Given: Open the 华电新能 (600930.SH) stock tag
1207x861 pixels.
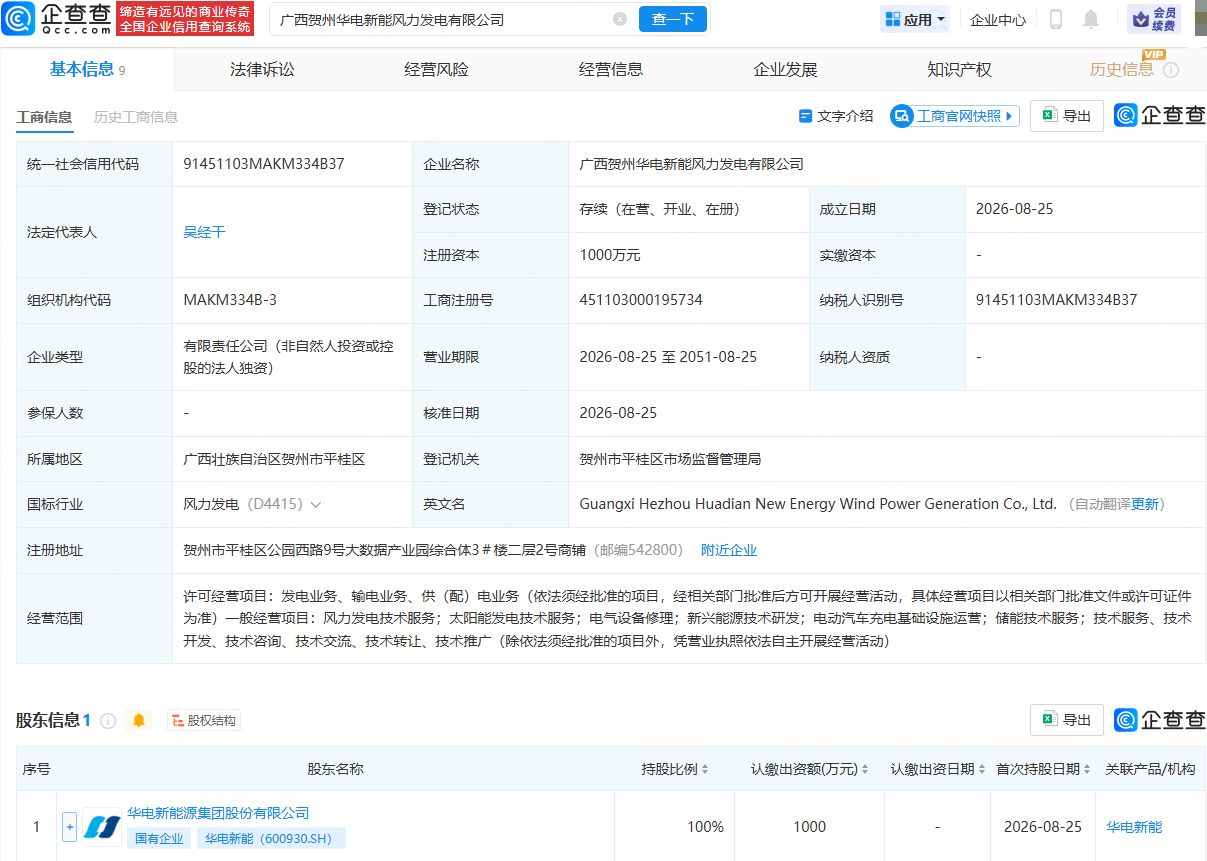Looking at the screenshot, I should tap(270, 839).
